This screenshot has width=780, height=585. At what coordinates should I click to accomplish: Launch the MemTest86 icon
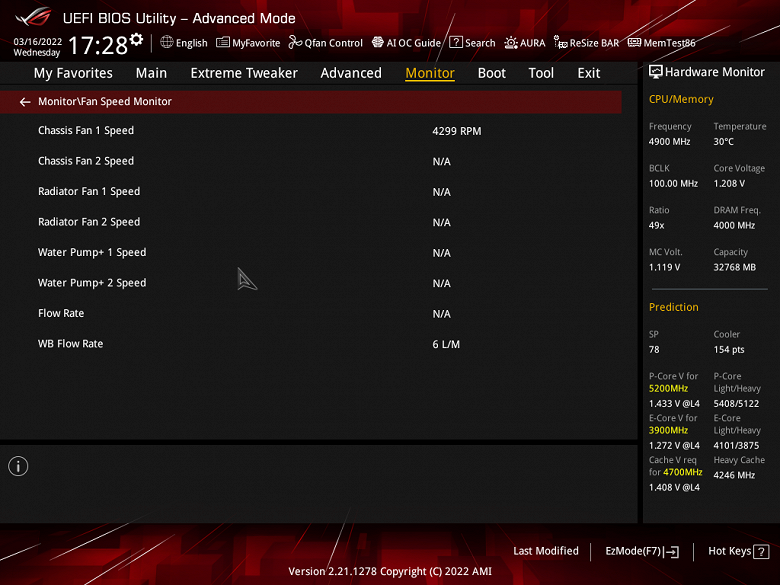pyautogui.click(x=634, y=42)
